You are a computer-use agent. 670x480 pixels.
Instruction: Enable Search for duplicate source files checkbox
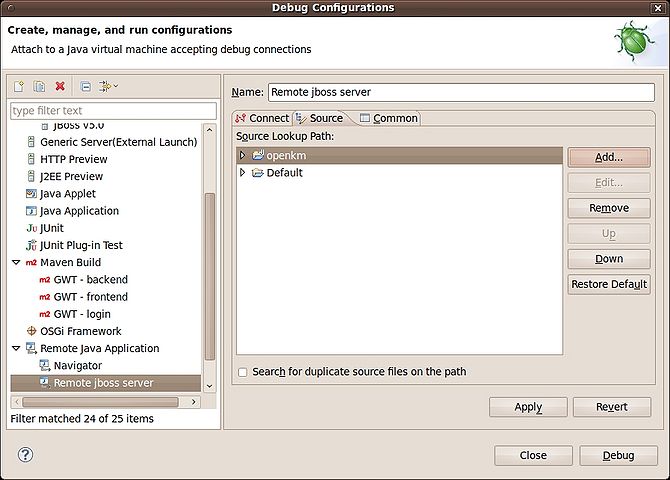click(242, 372)
